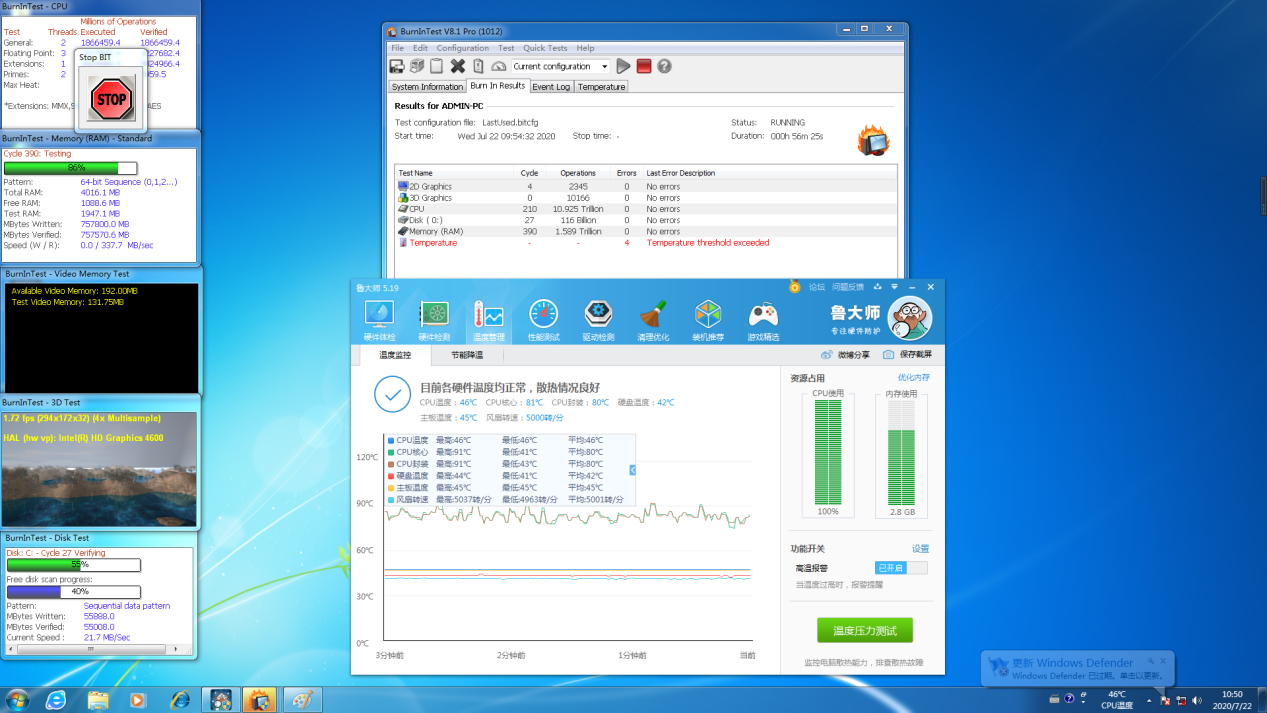Click the 优化内存 link

tap(913, 378)
